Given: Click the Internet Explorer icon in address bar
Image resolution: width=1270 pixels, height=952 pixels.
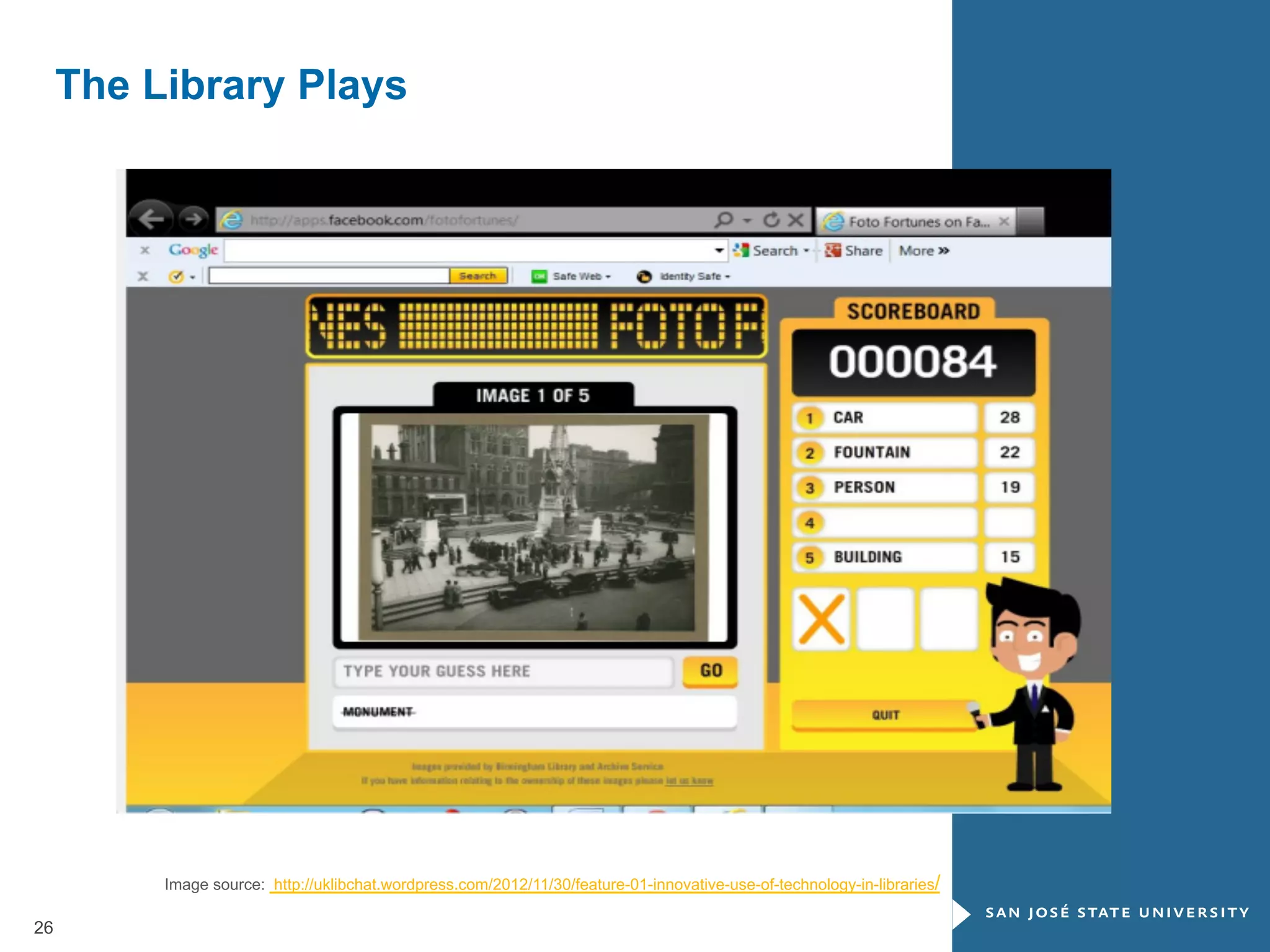Looking at the screenshot, I should click(232, 220).
